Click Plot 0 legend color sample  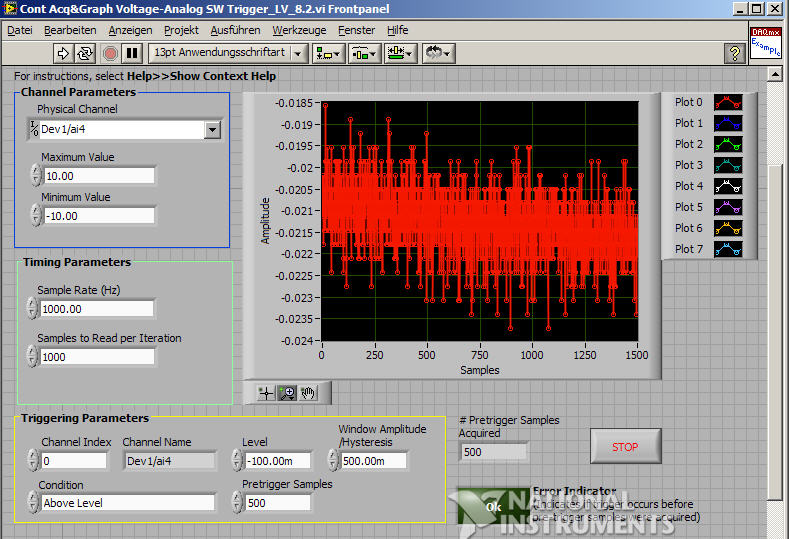727,102
